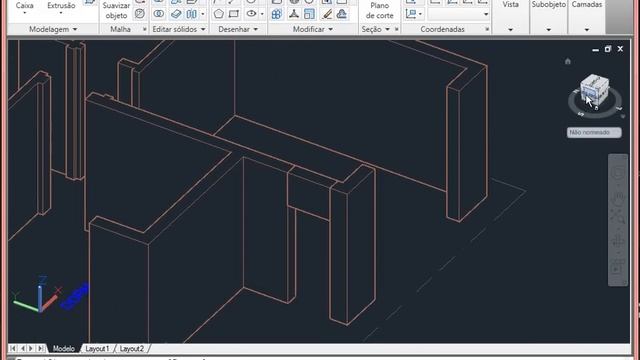Viewport: 640px width, 360px height.
Task: Click the last-tab navigation arrow
Action: click(x=40, y=348)
